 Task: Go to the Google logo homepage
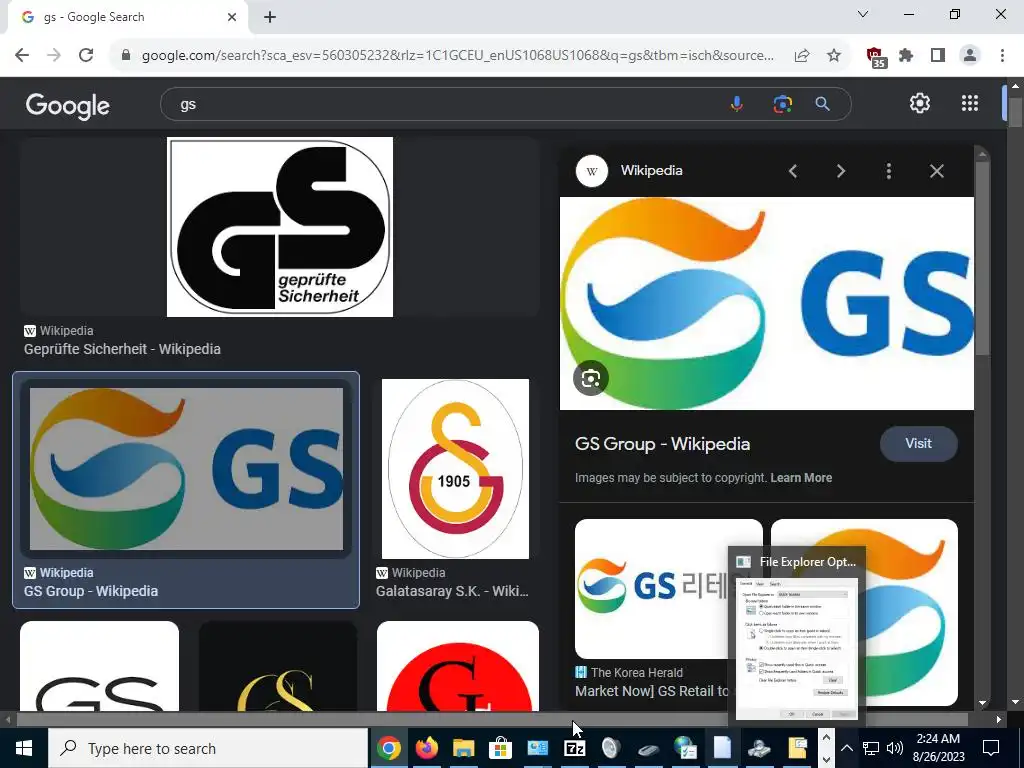click(x=68, y=105)
